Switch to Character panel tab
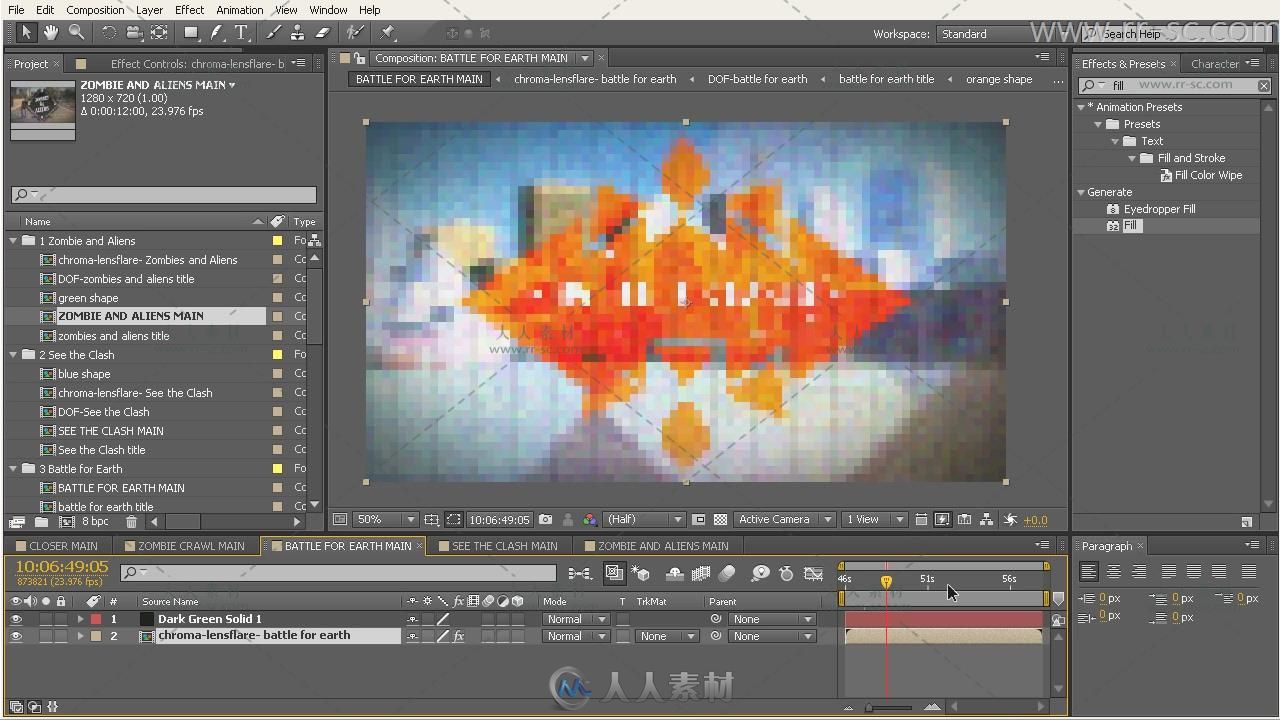This screenshot has height=720, width=1280. [x=1215, y=64]
